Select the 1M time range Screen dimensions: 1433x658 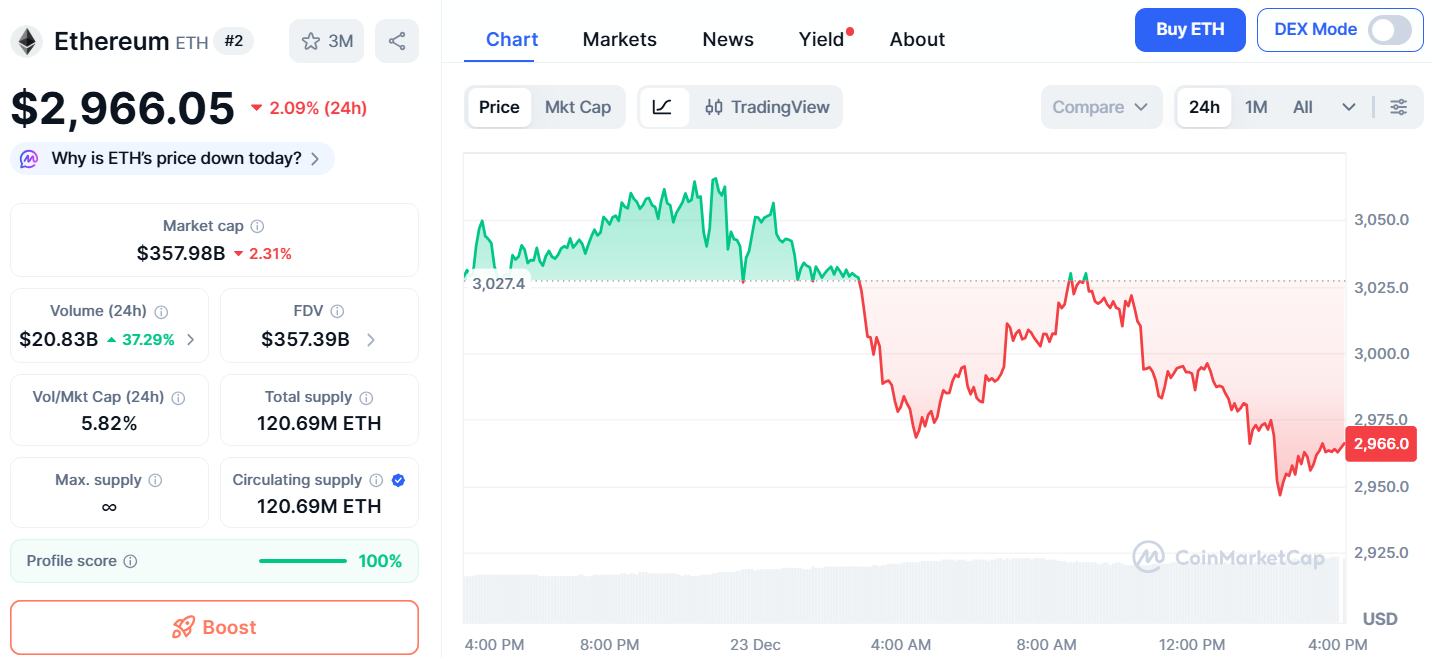click(x=1256, y=107)
